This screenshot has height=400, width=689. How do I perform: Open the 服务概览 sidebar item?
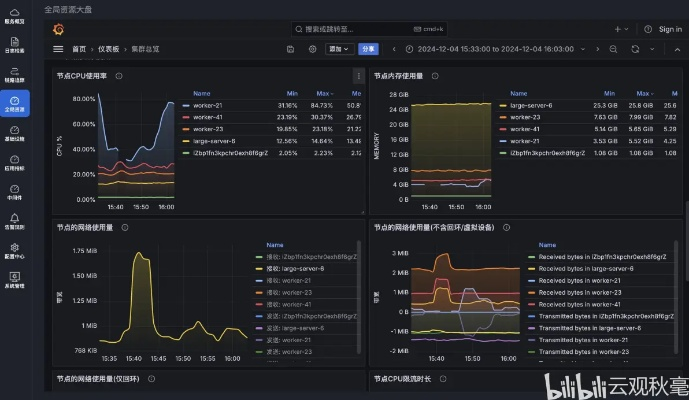15,15
